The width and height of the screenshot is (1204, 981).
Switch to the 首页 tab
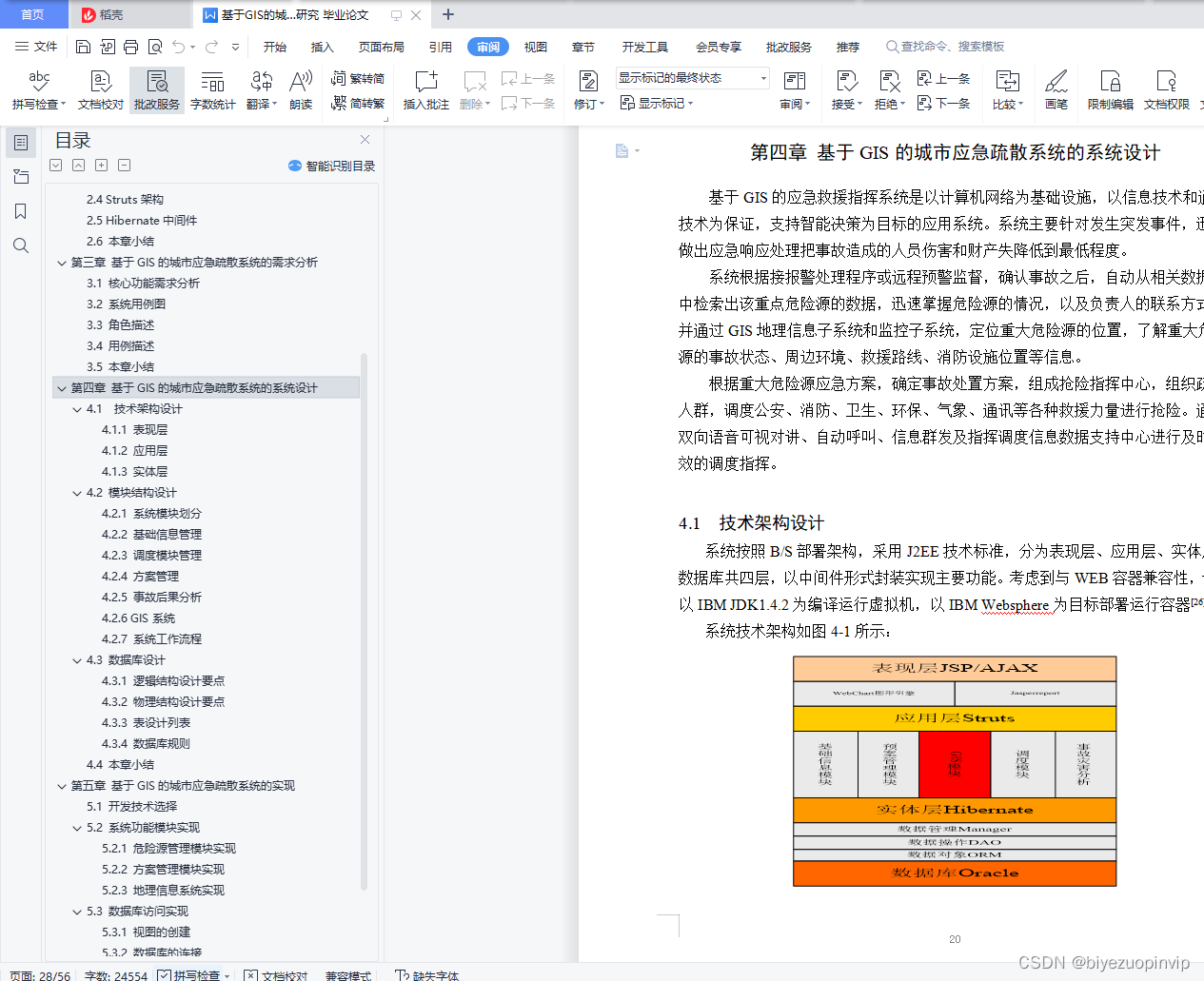[x=33, y=14]
